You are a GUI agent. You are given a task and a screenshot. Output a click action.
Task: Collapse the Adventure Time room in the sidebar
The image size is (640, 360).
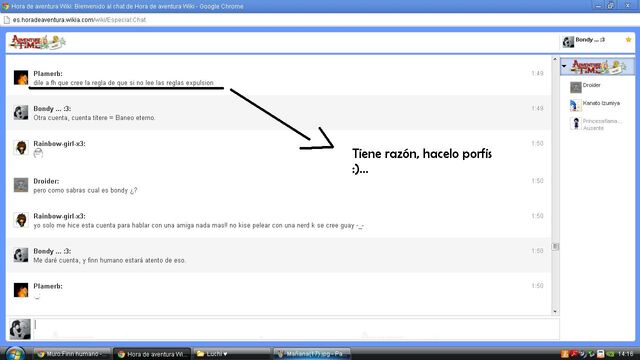click(x=564, y=66)
